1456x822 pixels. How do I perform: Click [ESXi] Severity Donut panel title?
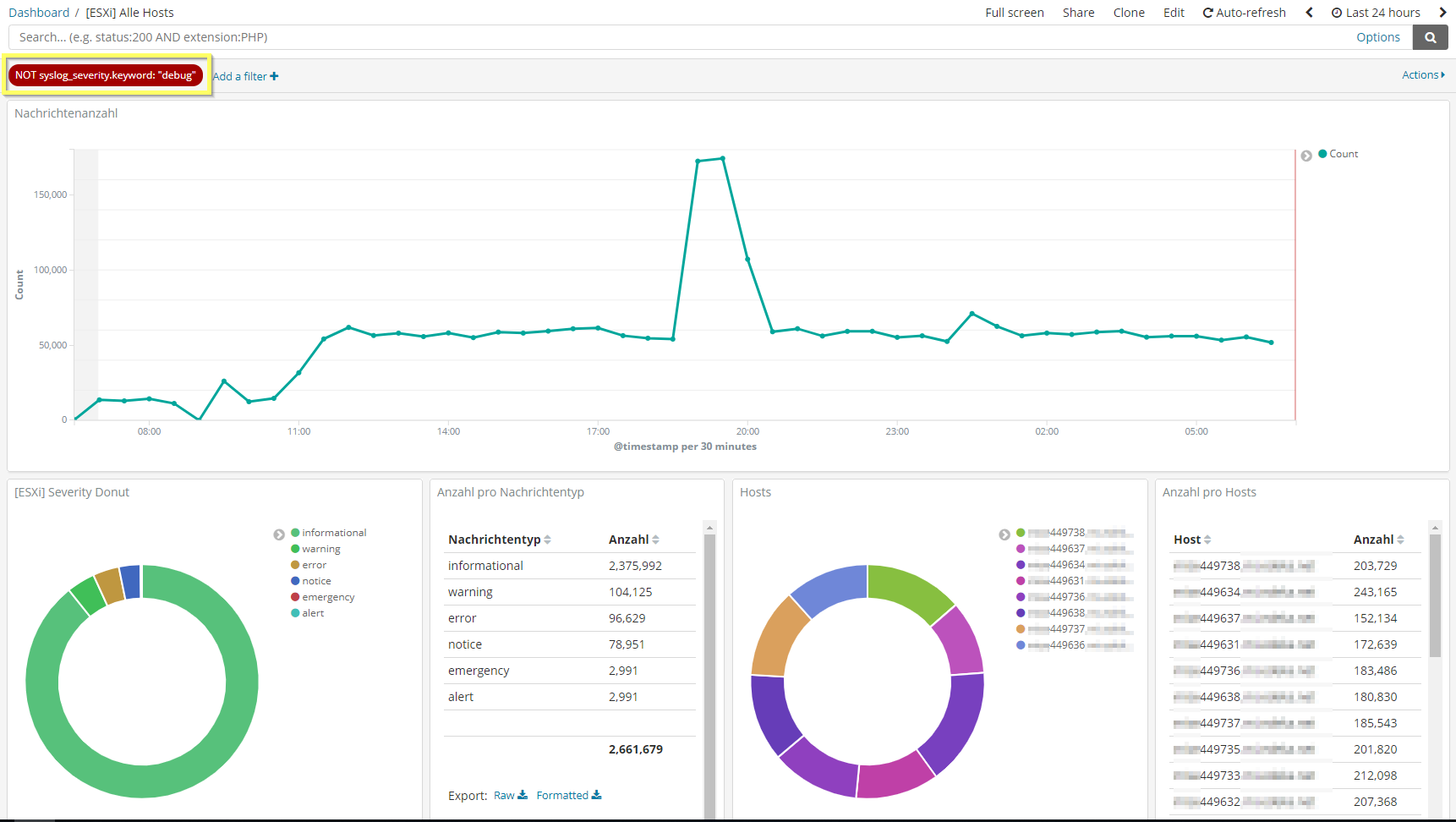pyautogui.click(x=72, y=492)
